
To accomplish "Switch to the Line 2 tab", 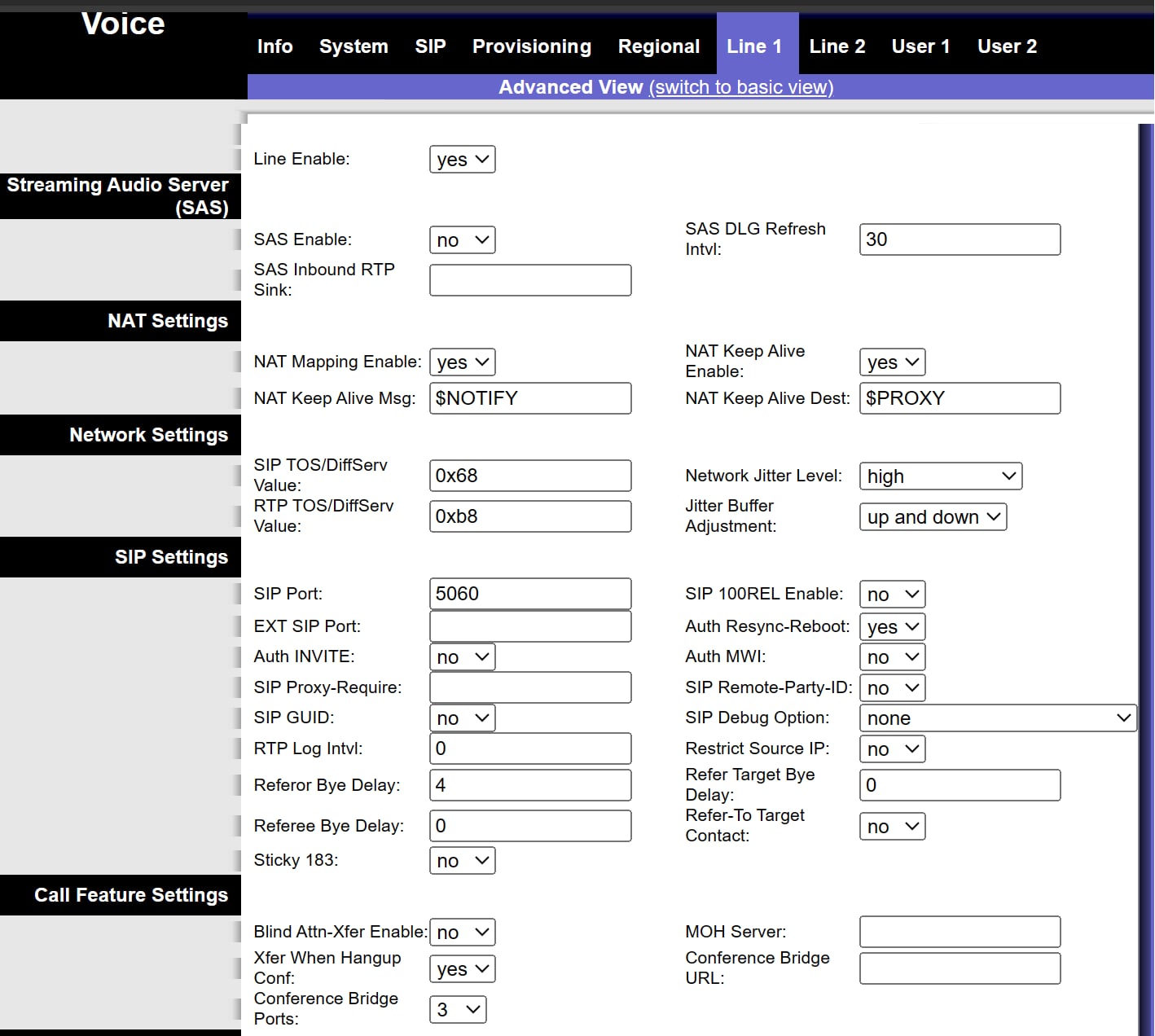I will click(x=837, y=46).
